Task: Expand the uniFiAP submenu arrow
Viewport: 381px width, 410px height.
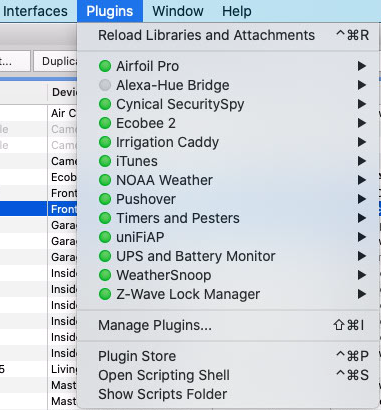Action: pos(362,237)
